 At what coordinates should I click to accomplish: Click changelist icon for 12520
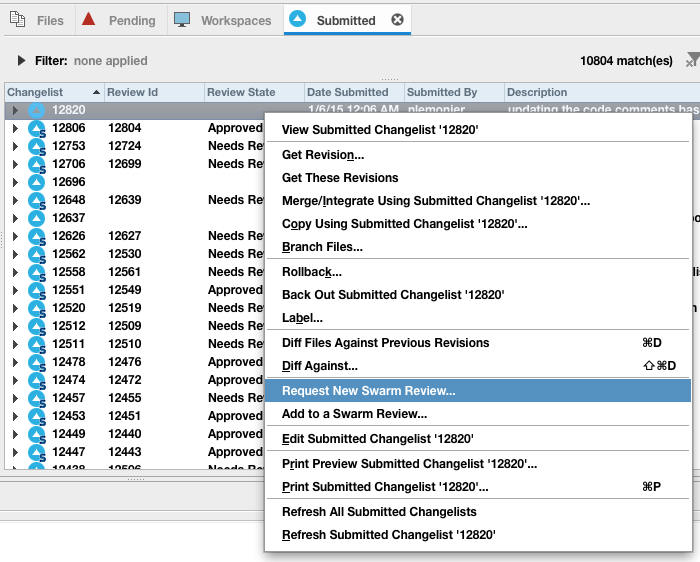tap(37, 308)
